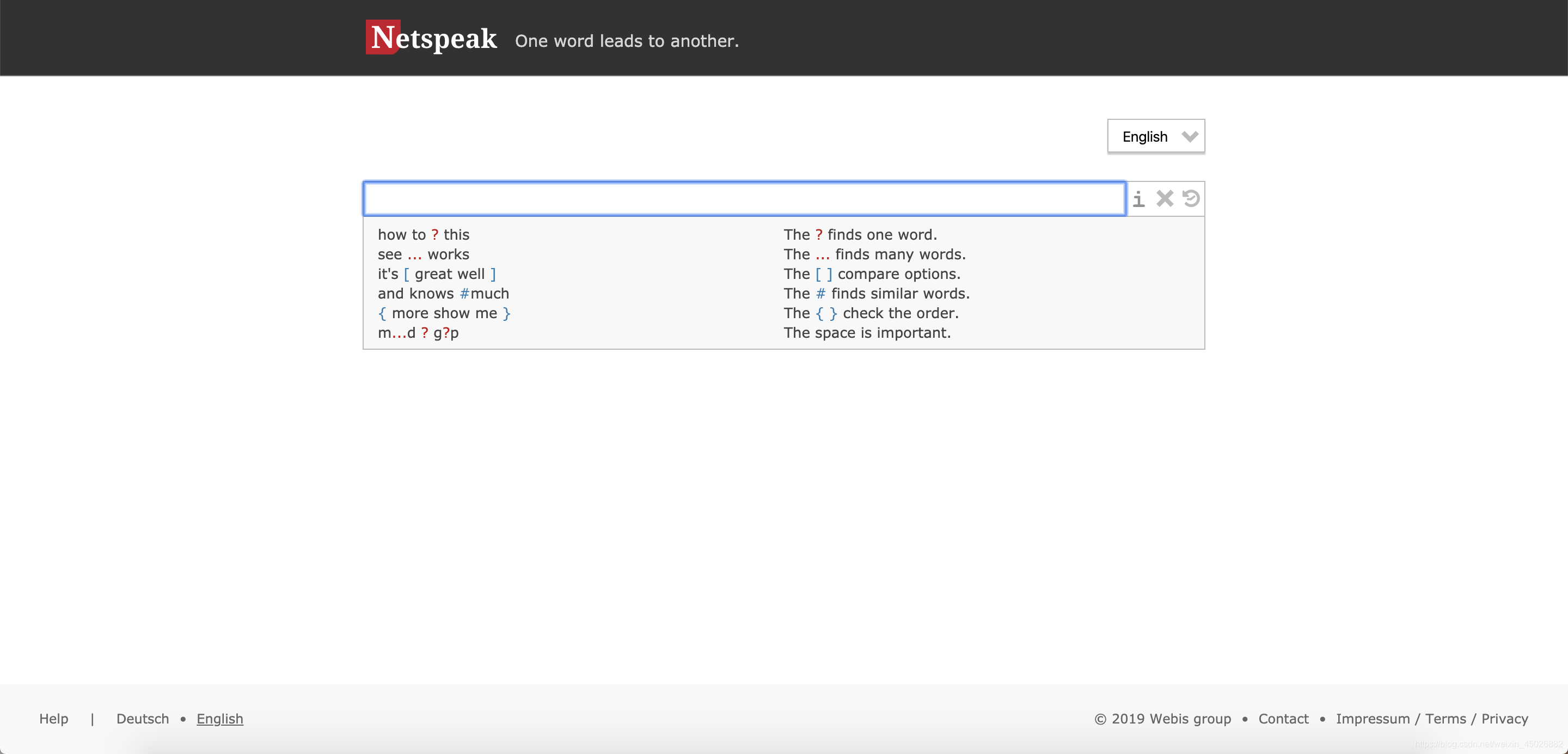Image resolution: width=1568 pixels, height=754 pixels.
Task: Open the language selector labeled English
Action: point(1145,136)
